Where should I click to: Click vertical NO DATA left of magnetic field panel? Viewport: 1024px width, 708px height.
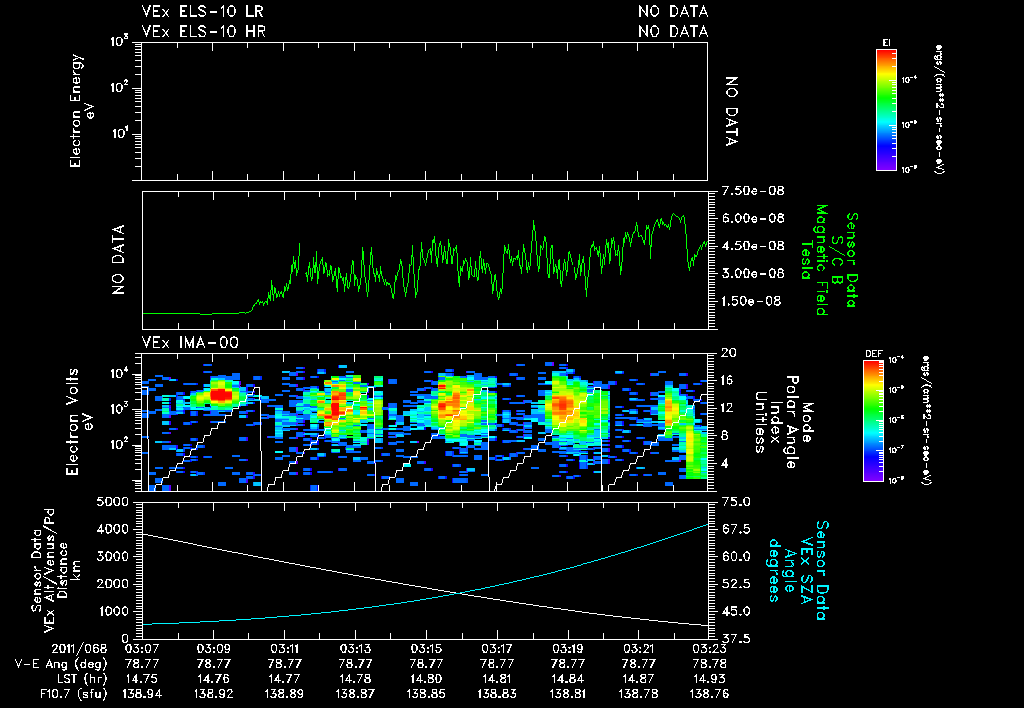118,260
